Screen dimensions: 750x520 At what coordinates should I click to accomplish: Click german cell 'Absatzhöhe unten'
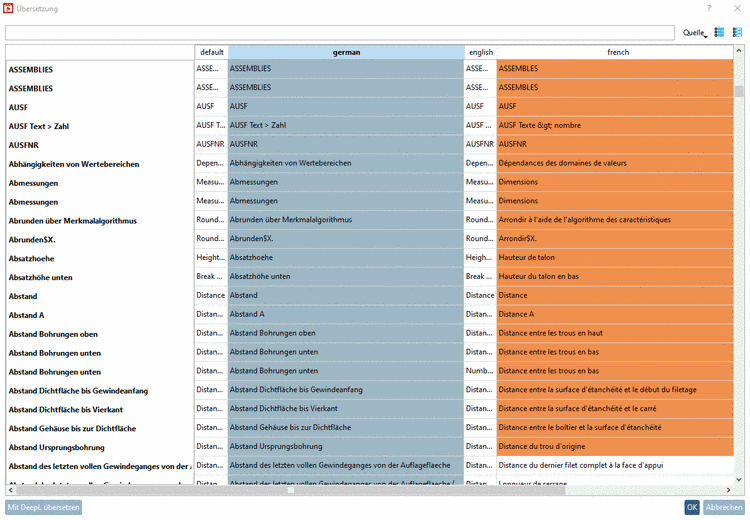[x=346, y=276]
